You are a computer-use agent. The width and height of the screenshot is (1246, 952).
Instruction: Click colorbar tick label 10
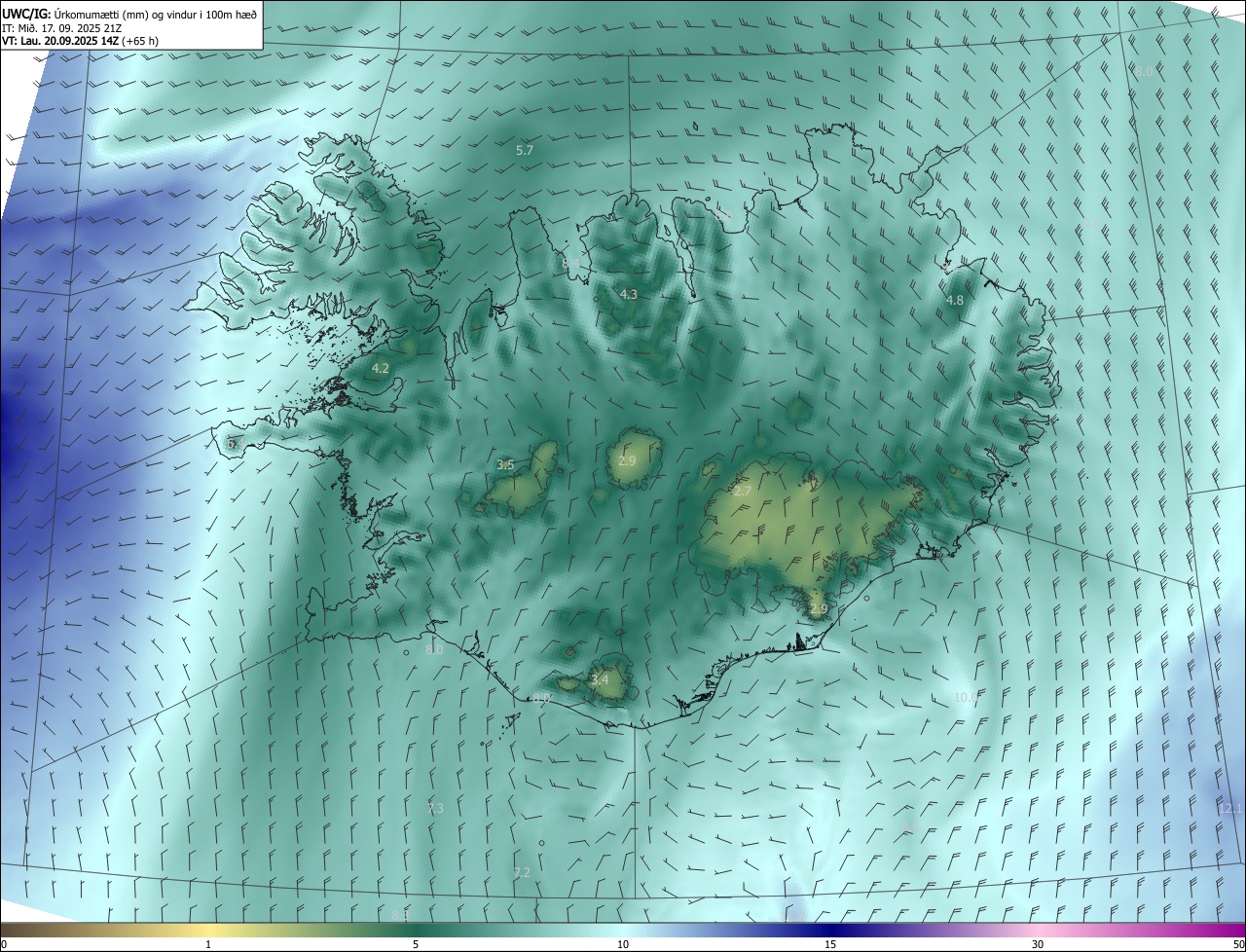click(623, 945)
